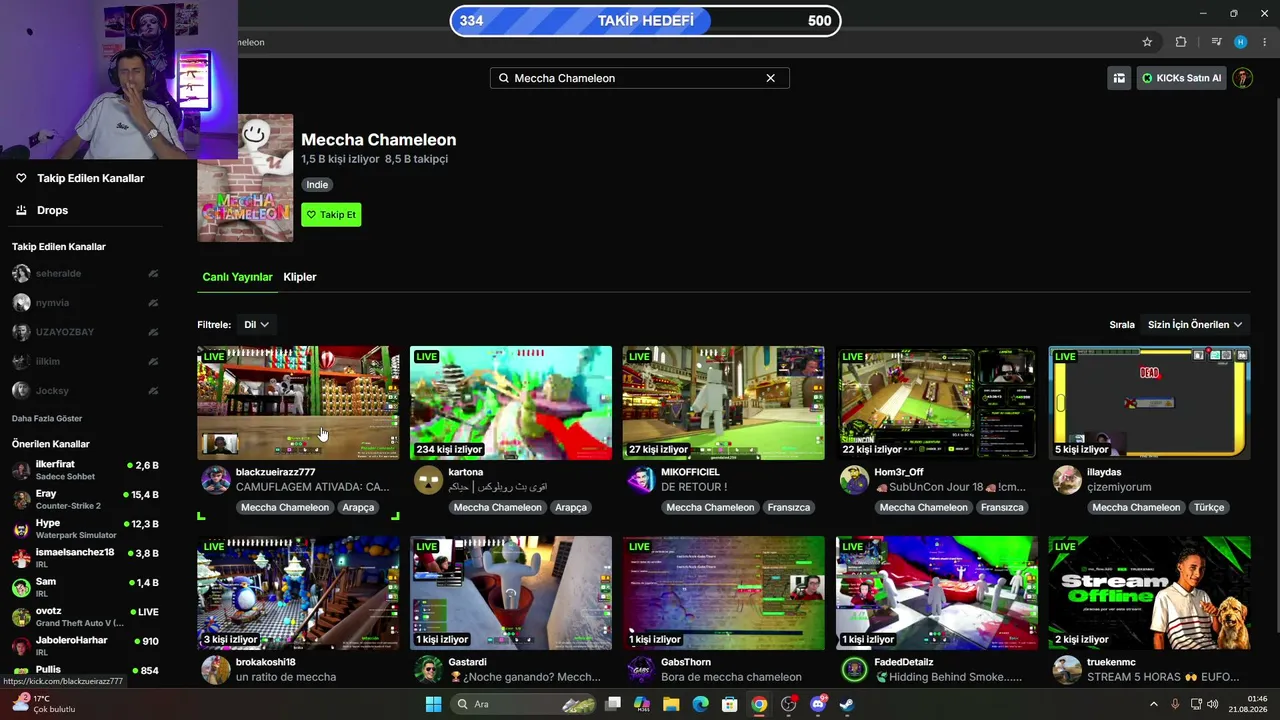The width and height of the screenshot is (1280, 720).
Task: Open Eray Counter-Strike 2 channel
Action: [85, 499]
